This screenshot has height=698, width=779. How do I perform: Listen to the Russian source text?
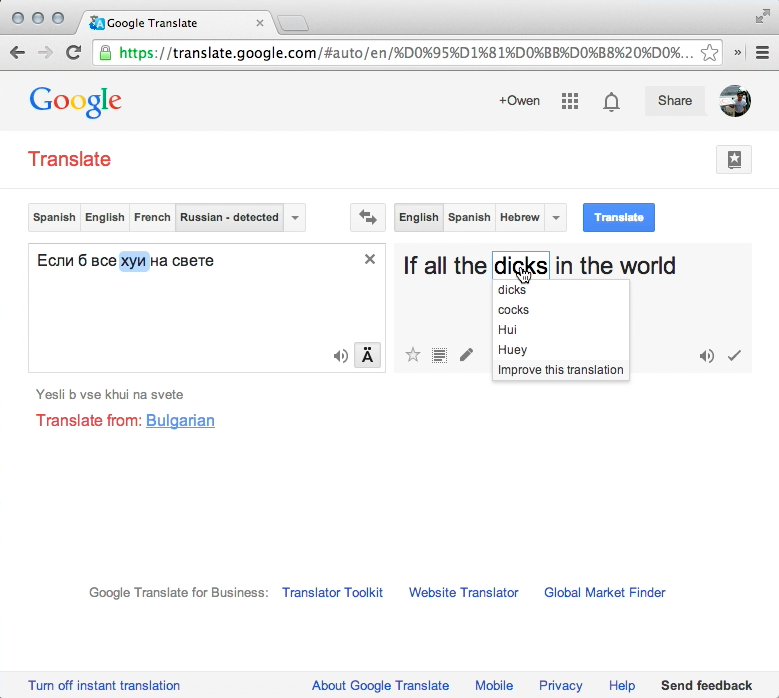(x=340, y=356)
